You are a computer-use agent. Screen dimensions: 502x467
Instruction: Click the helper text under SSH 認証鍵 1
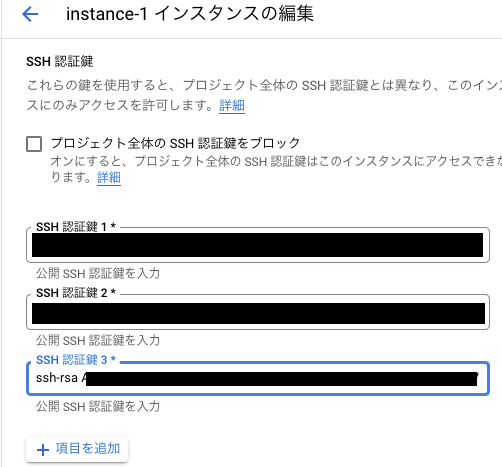(98, 273)
